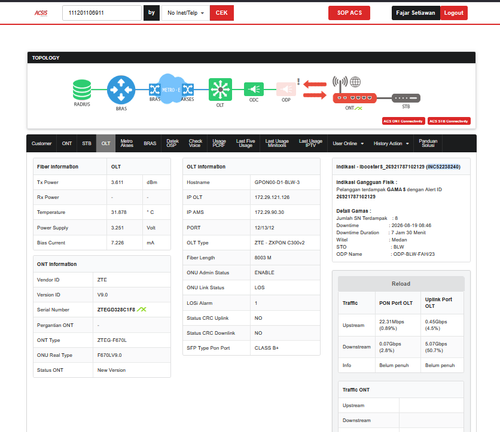The image size is (500, 432).
Task: Switch to the Customer tab
Action: (x=42, y=143)
